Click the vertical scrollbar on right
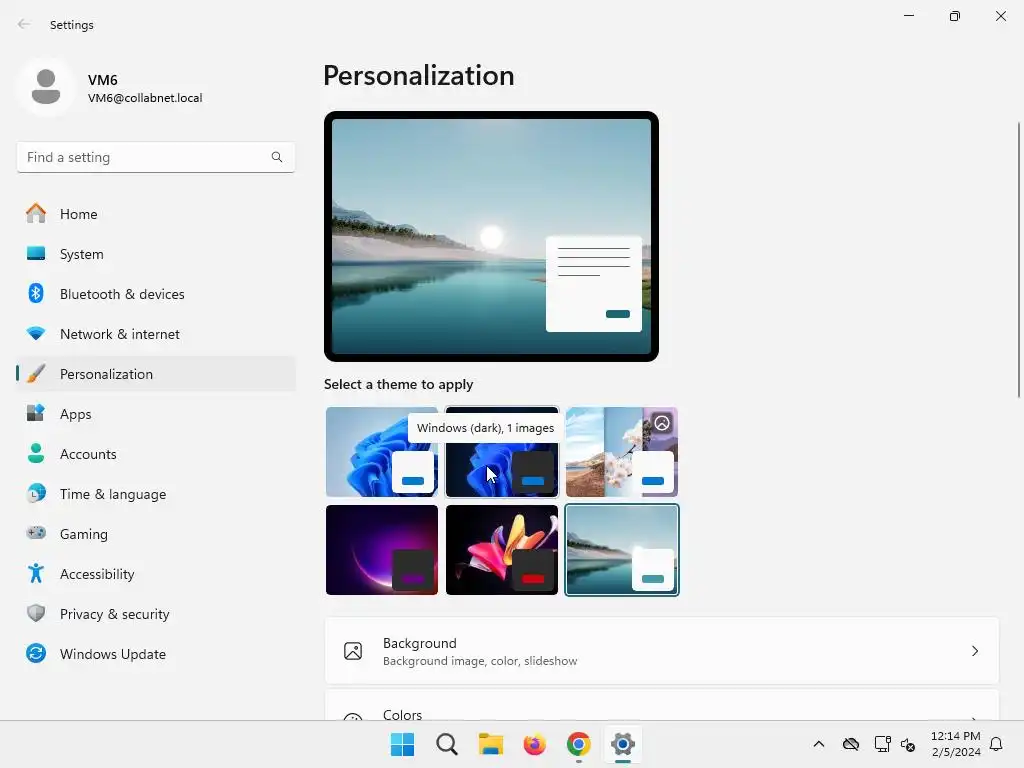 coord(1019,259)
